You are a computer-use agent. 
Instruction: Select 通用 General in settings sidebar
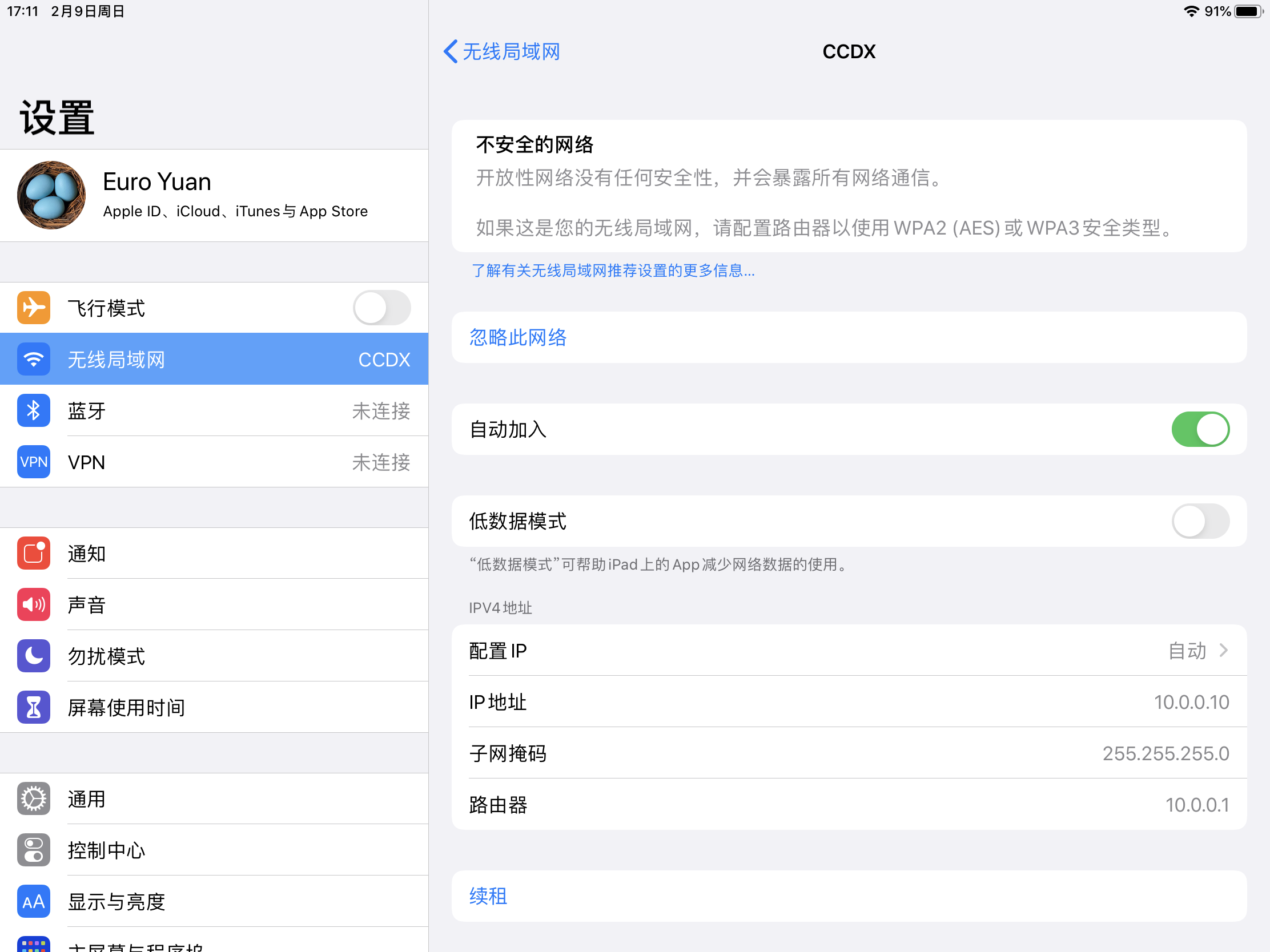[x=86, y=799]
